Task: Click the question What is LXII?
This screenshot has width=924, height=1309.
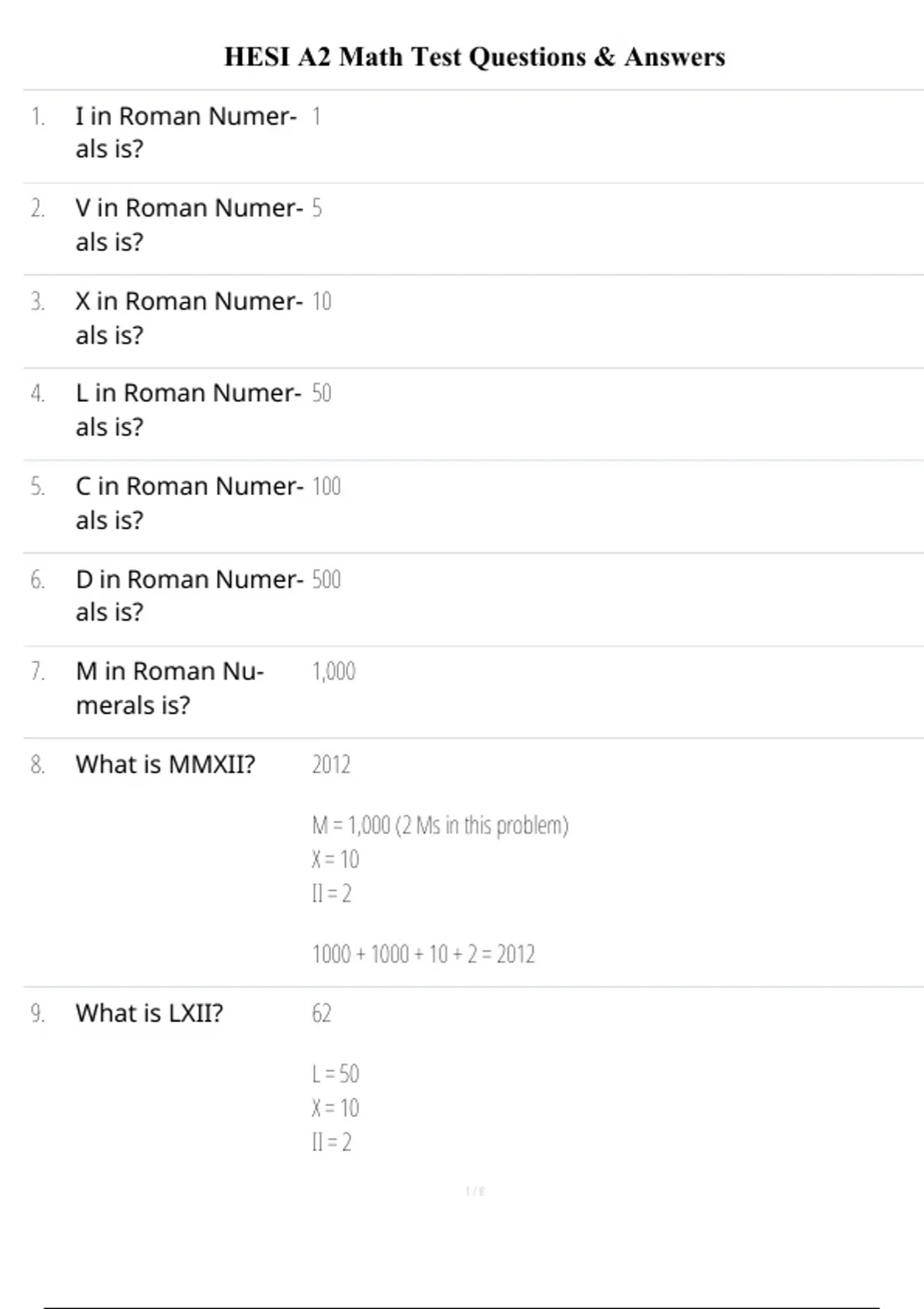Action: 149,1013
